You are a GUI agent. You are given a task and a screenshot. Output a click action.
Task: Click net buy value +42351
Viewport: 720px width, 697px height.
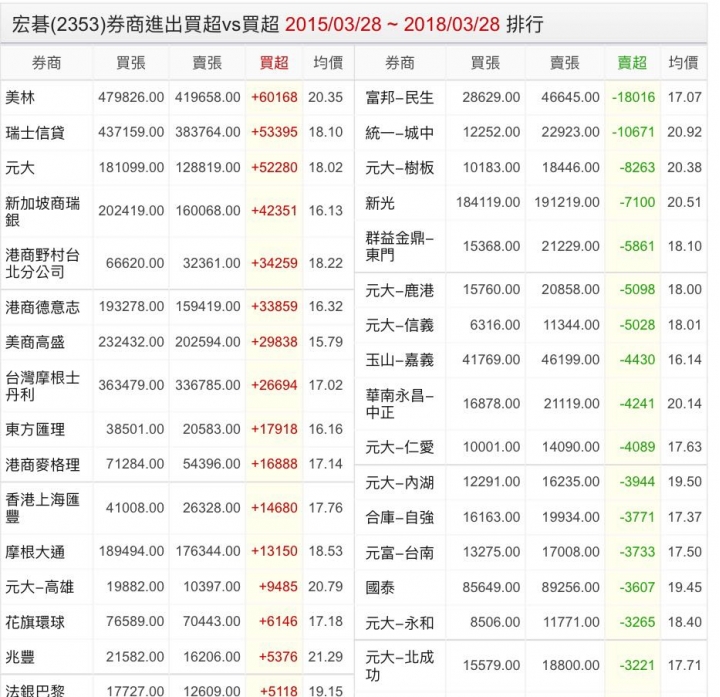pos(274,211)
